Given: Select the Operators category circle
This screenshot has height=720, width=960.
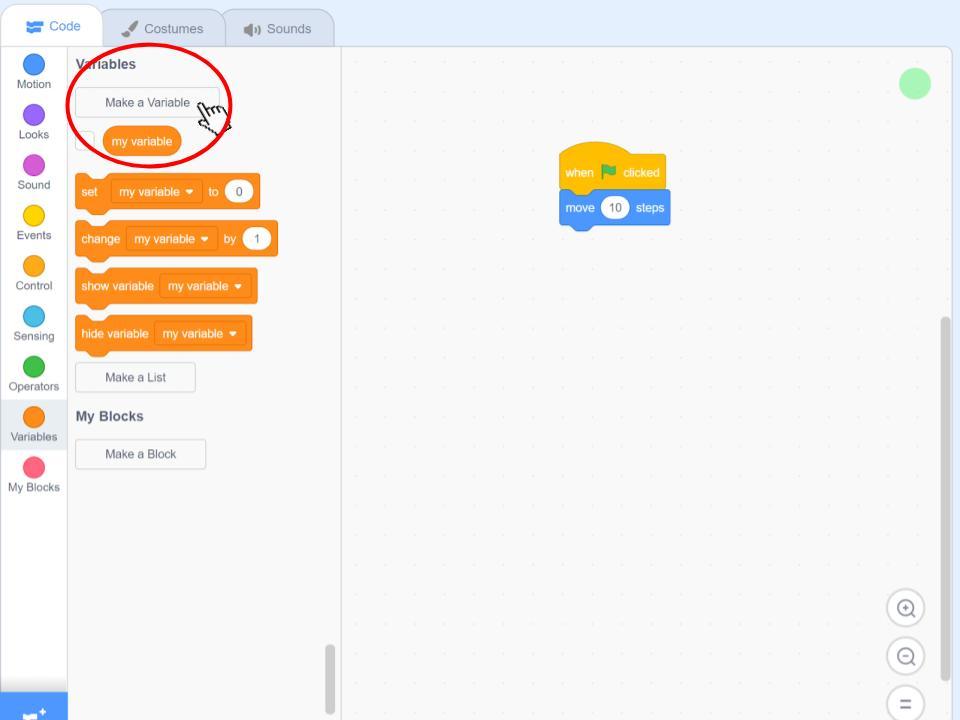Looking at the screenshot, I should click(34, 367).
